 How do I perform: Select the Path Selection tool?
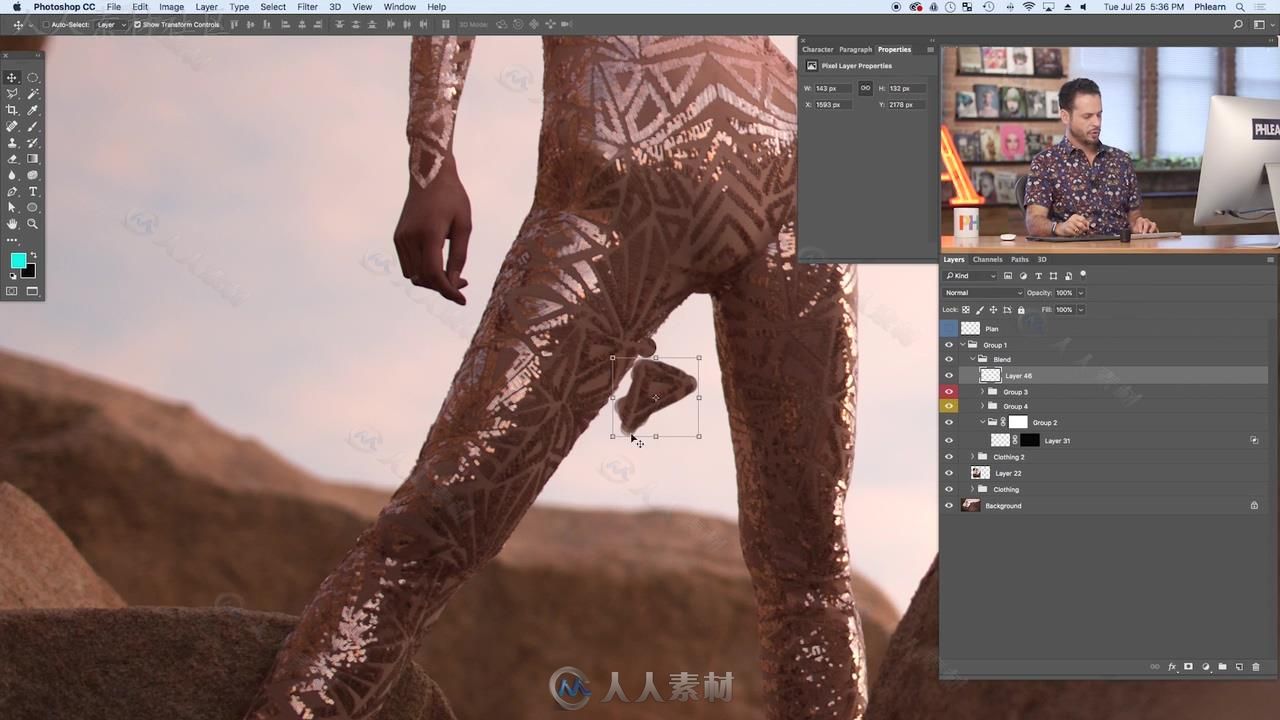(12, 207)
